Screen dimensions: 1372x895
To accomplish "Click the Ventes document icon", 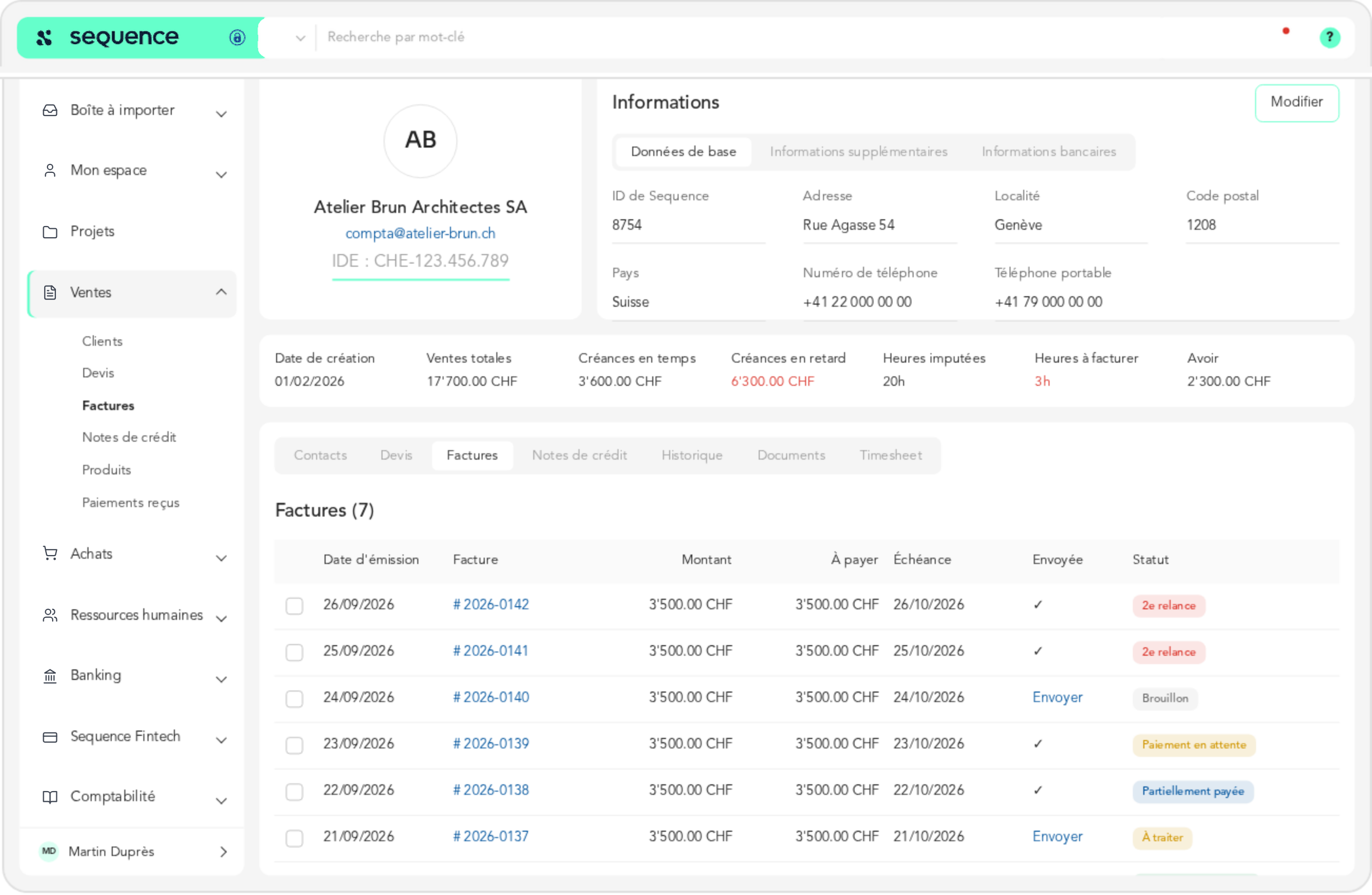I will click(50, 293).
